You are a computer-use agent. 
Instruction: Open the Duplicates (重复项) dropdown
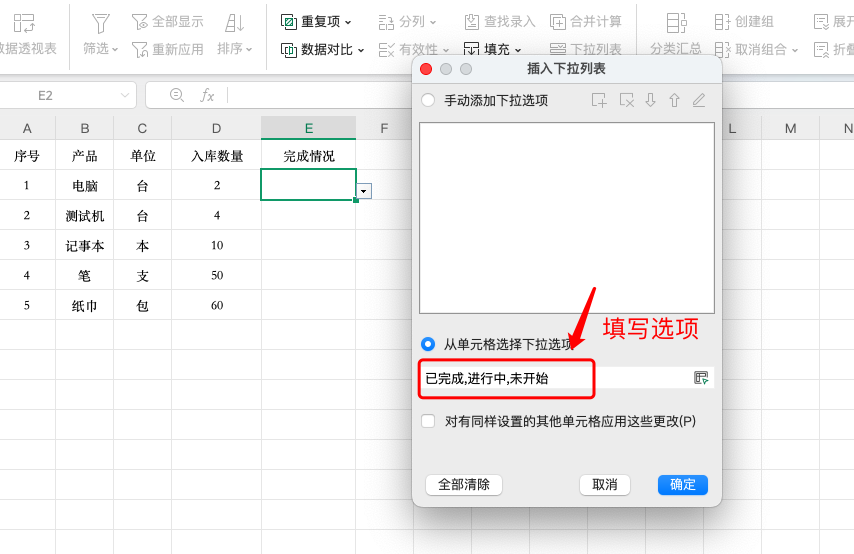coord(316,22)
